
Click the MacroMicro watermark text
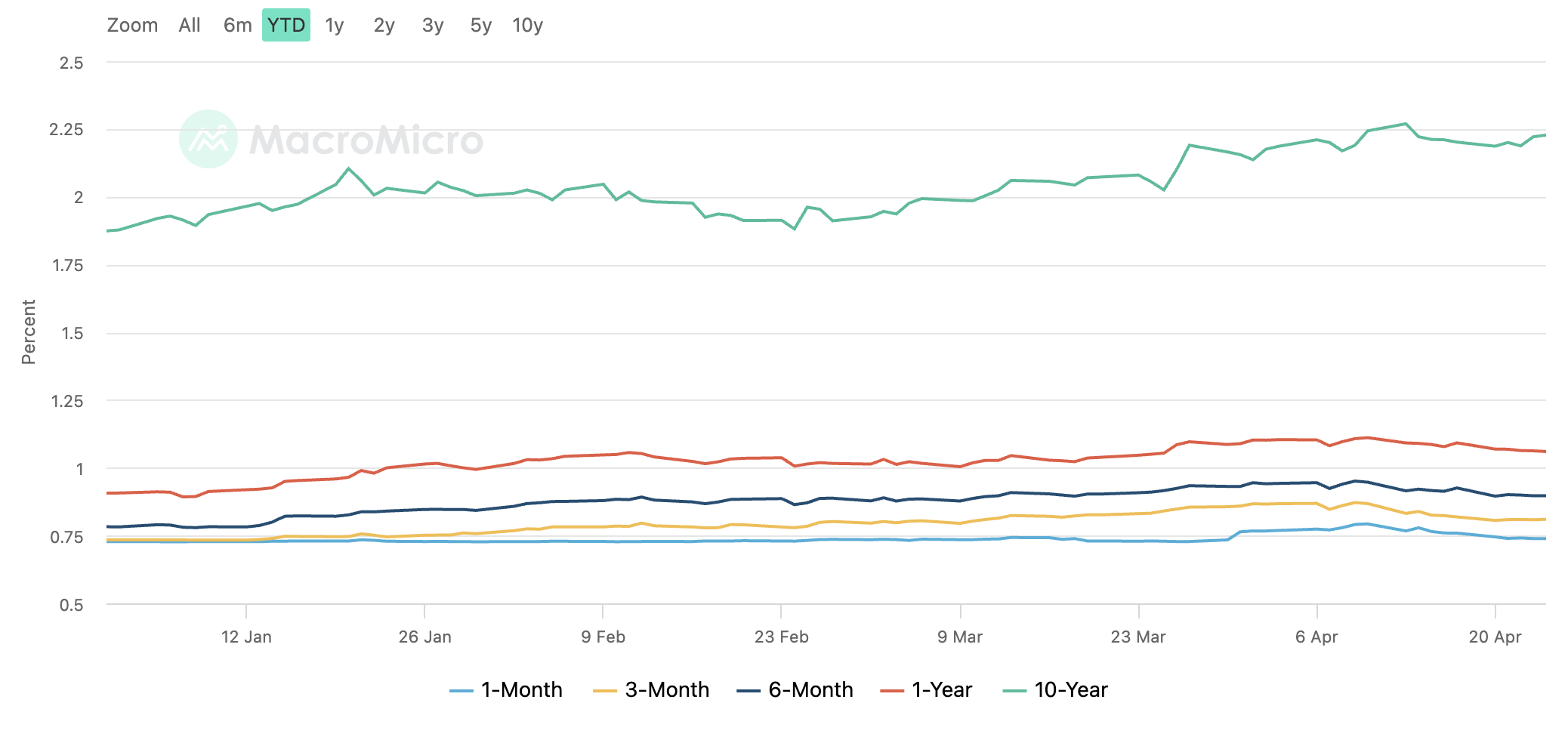pyautogui.click(x=366, y=140)
